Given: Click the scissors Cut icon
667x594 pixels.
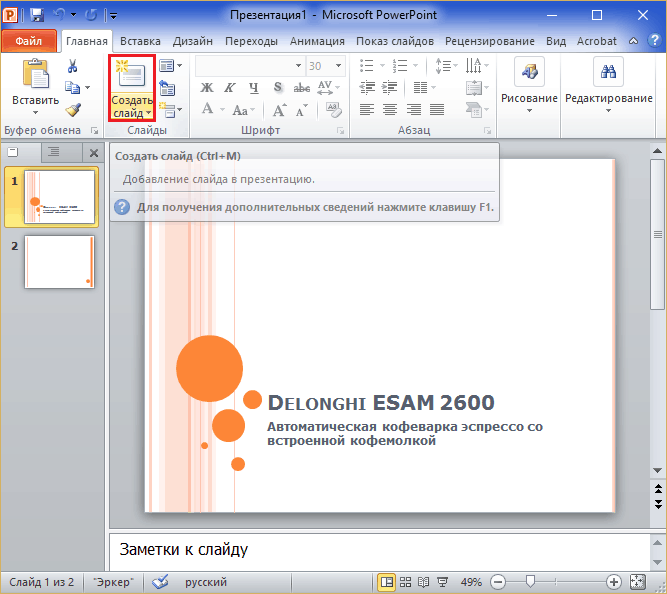Looking at the screenshot, I should click(73, 66).
